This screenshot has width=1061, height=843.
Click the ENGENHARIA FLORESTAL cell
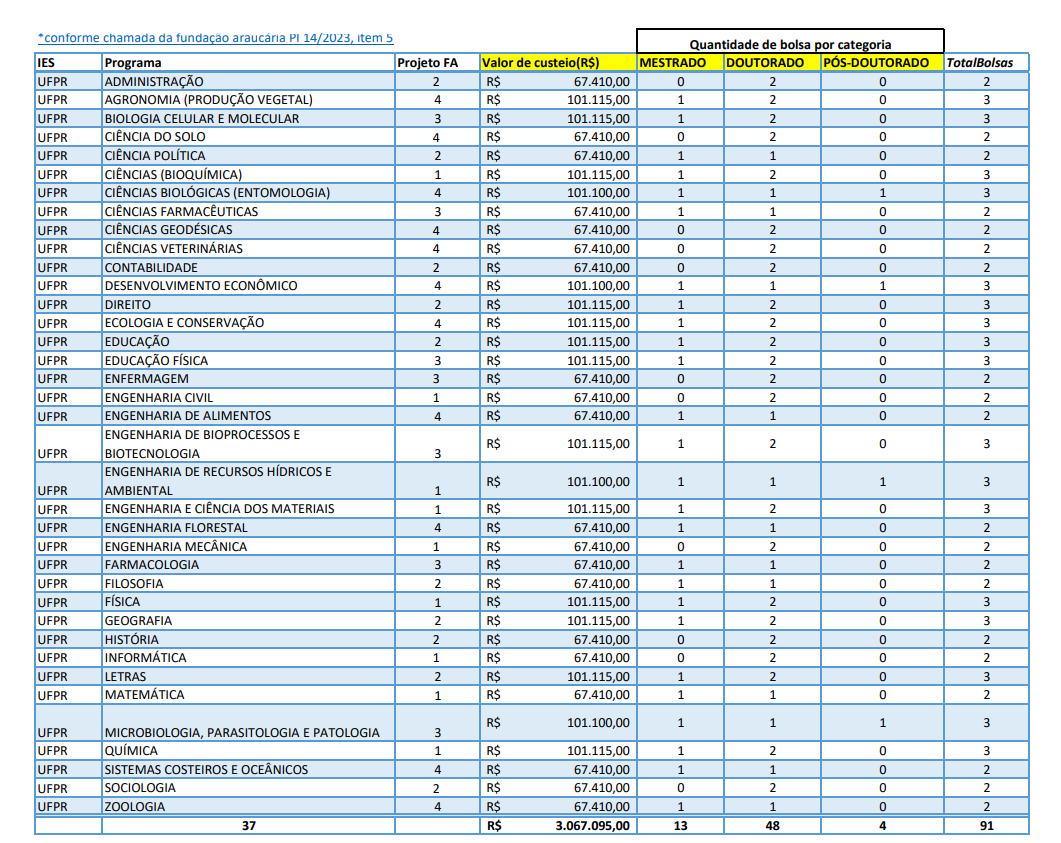[x=248, y=528]
